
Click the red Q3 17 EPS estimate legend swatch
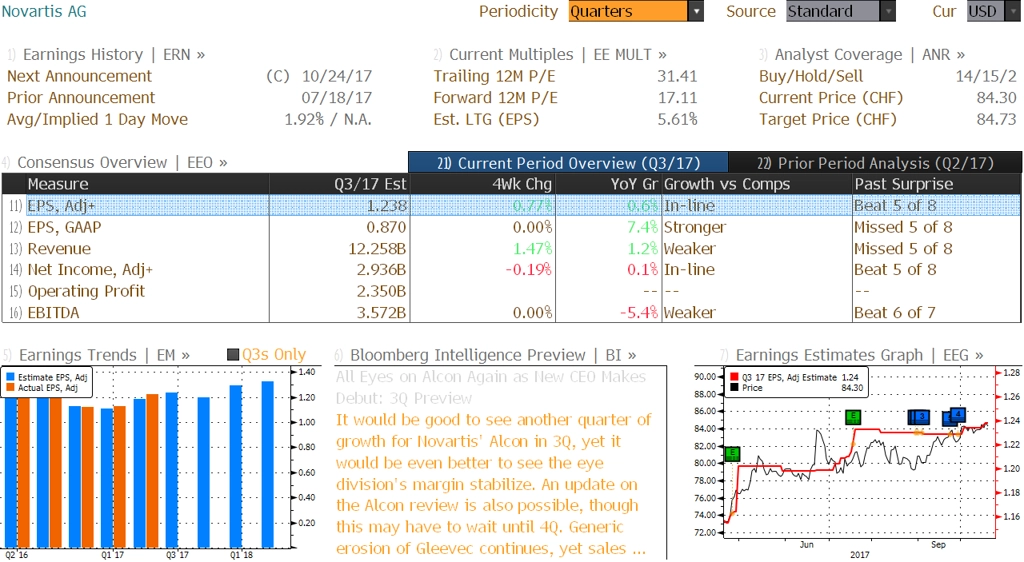pos(734,377)
